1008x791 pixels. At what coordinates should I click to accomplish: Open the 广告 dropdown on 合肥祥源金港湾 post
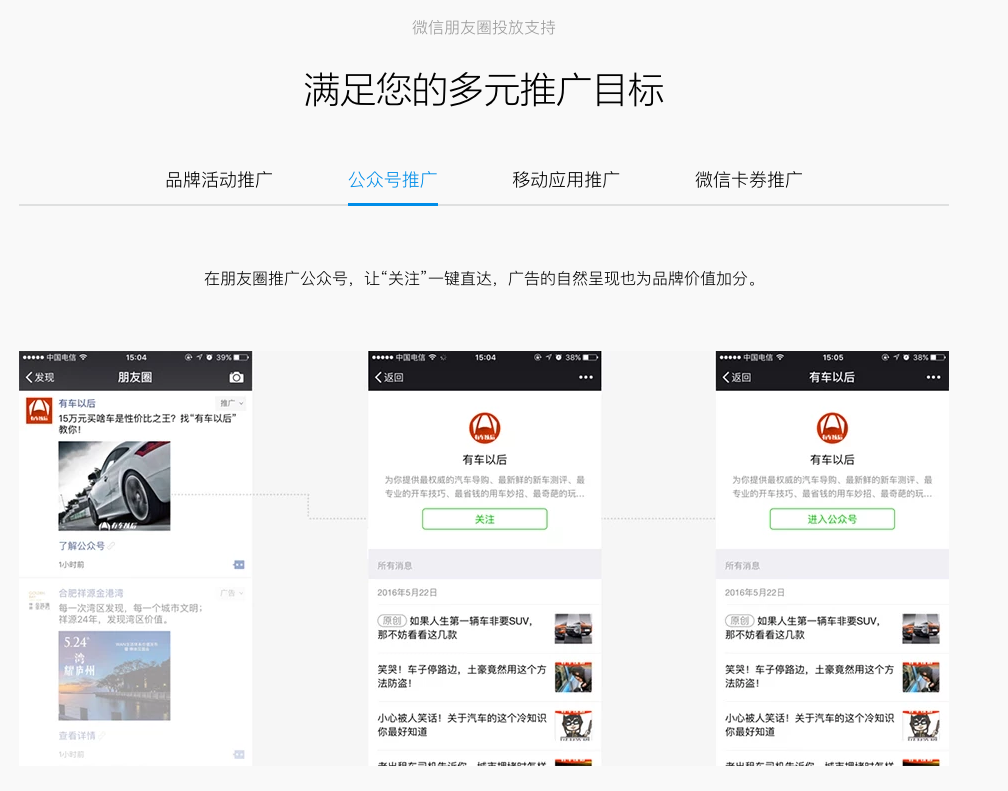click(x=231, y=593)
